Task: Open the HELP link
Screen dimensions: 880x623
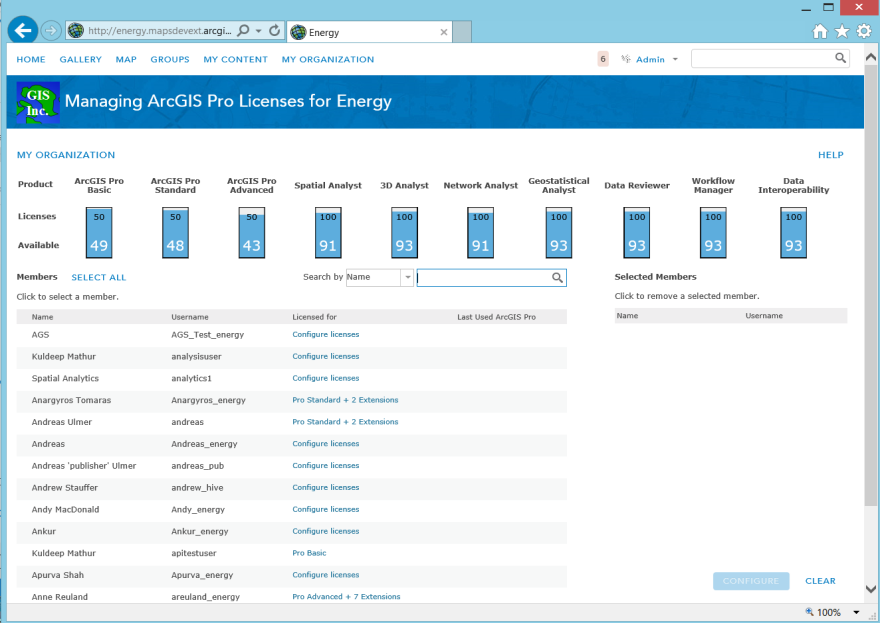Action: (x=831, y=155)
